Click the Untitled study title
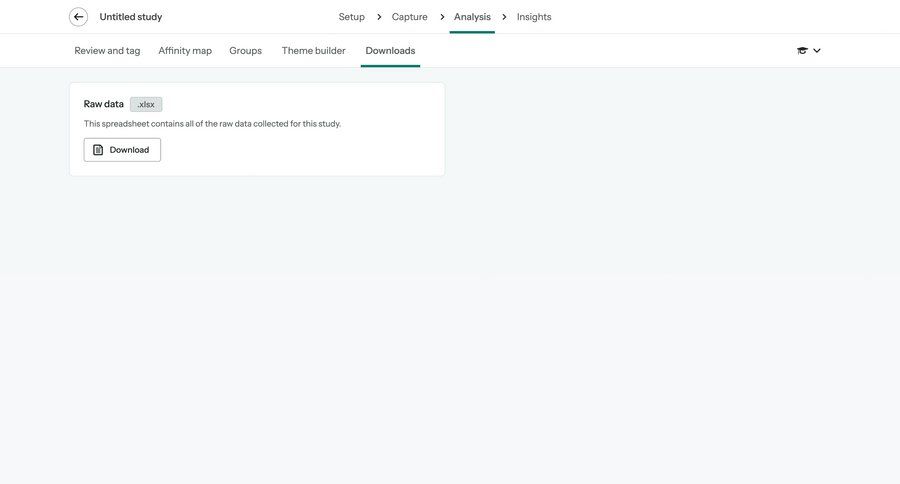This screenshot has height=484, width=900. pos(130,17)
